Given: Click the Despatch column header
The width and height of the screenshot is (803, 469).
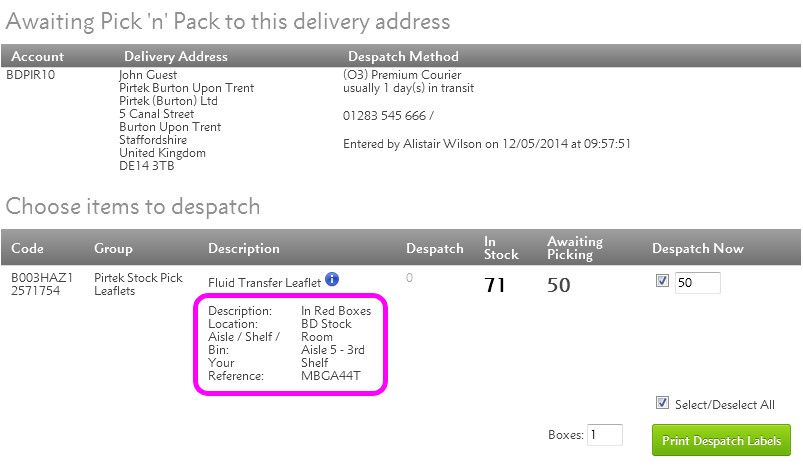Looking at the screenshot, I should click(434, 249).
